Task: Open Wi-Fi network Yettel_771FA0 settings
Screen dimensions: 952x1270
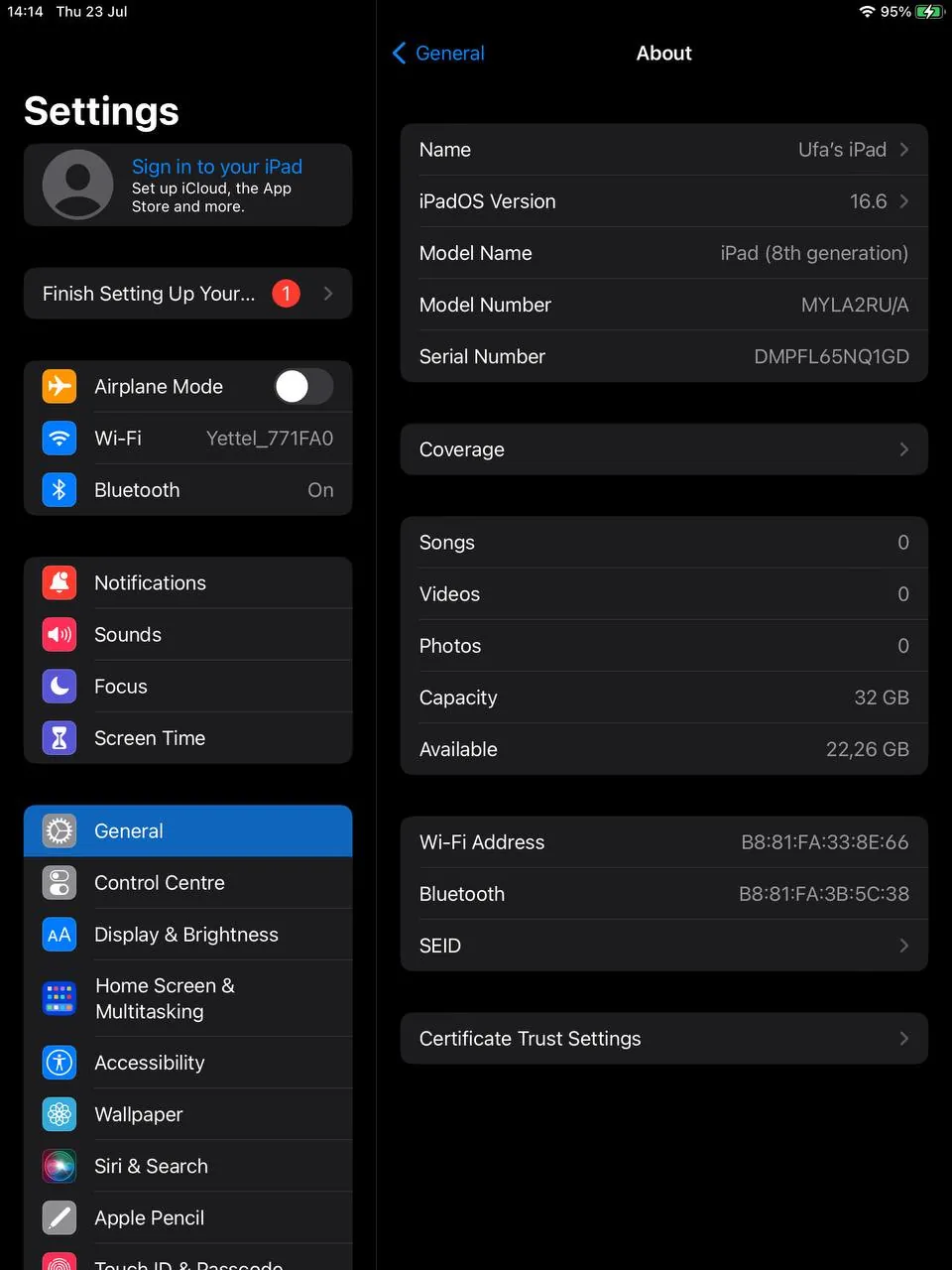Action: (188, 438)
